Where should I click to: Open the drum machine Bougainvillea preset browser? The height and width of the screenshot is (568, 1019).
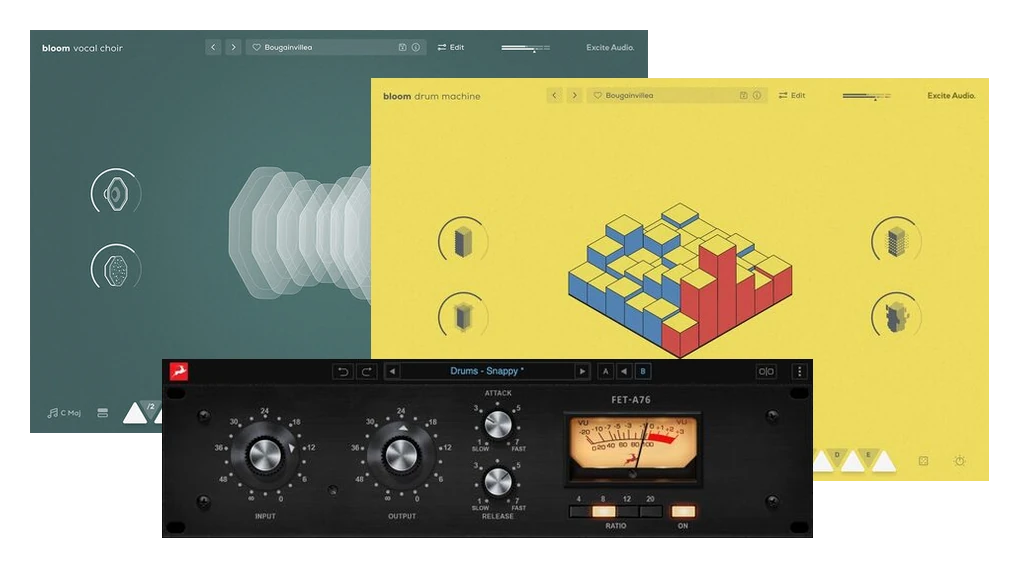click(x=677, y=96)
